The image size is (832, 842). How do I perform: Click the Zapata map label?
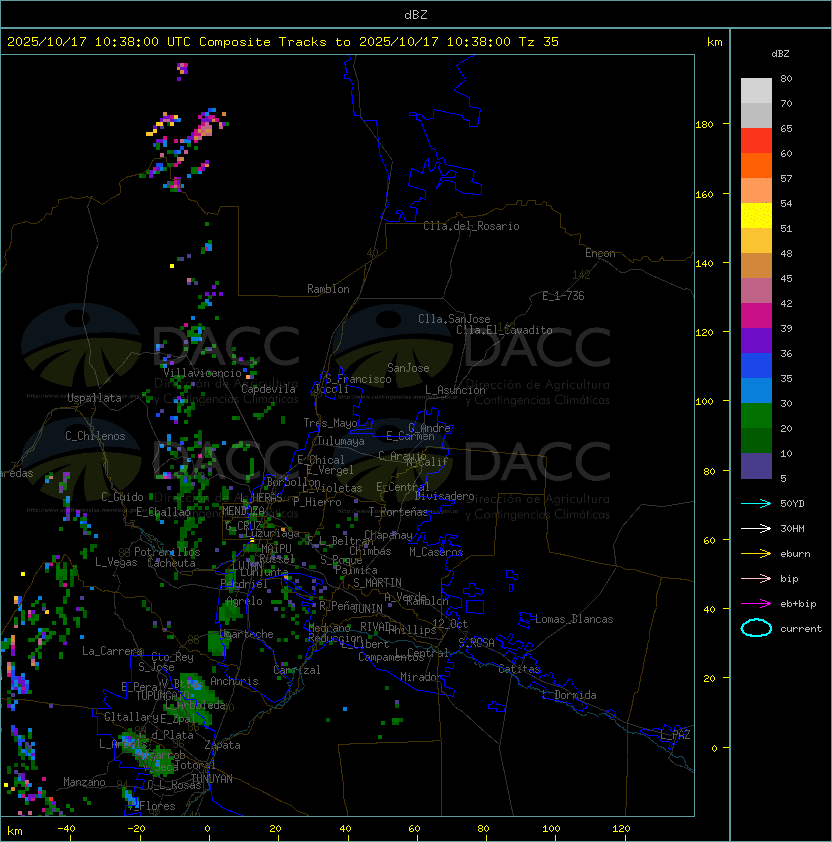pos(222,745)
